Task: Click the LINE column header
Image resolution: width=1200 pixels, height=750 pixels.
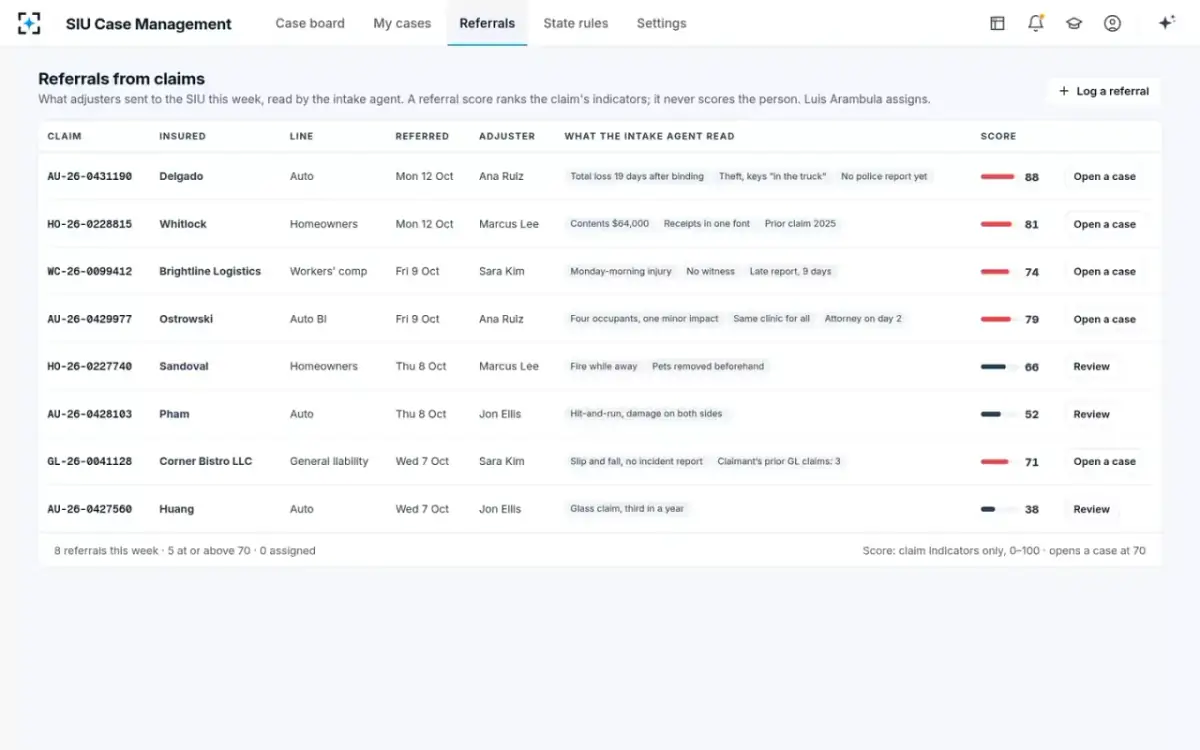Action: (301, 136)
